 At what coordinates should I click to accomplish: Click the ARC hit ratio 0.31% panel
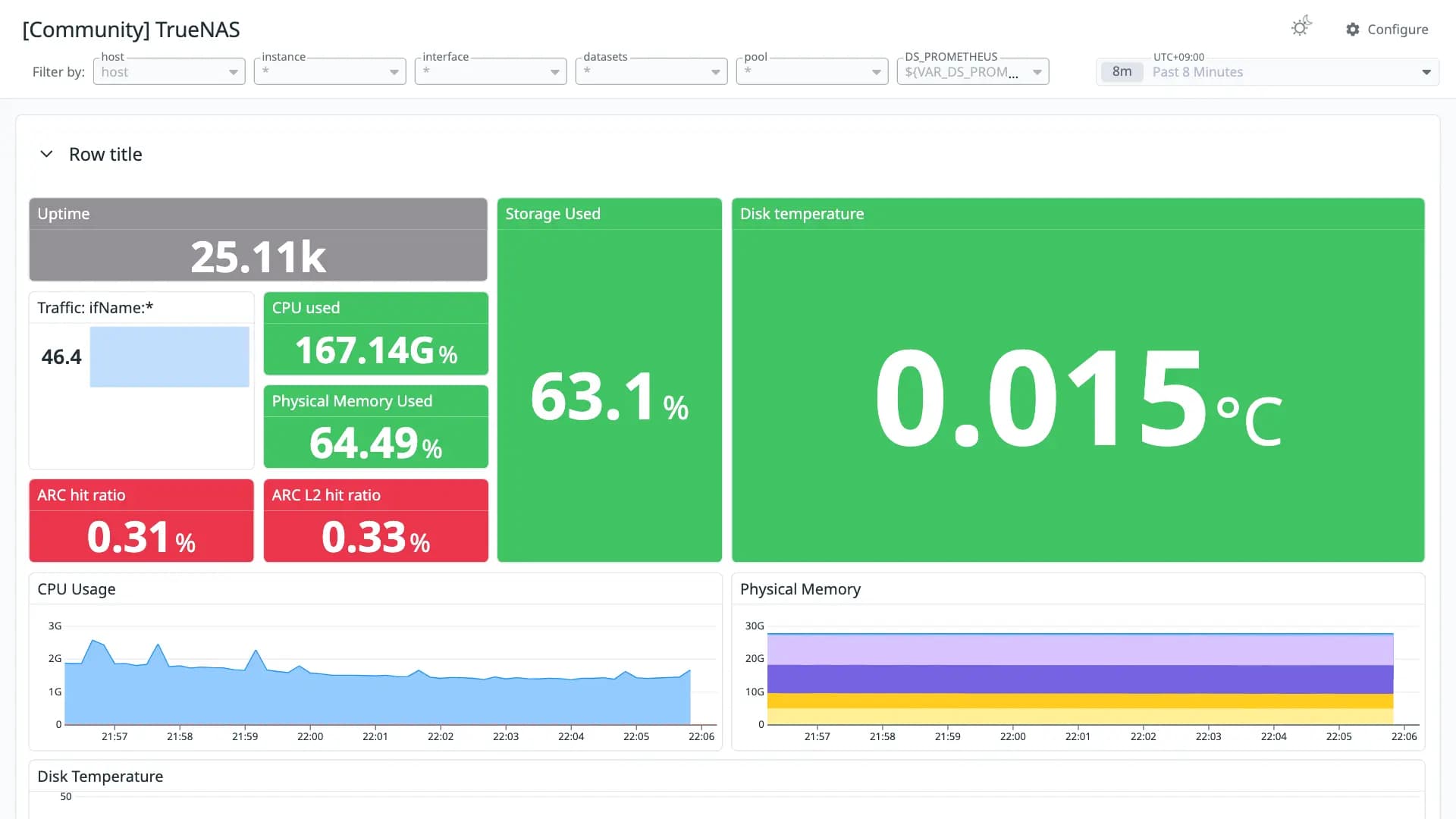tap(142, 521)
